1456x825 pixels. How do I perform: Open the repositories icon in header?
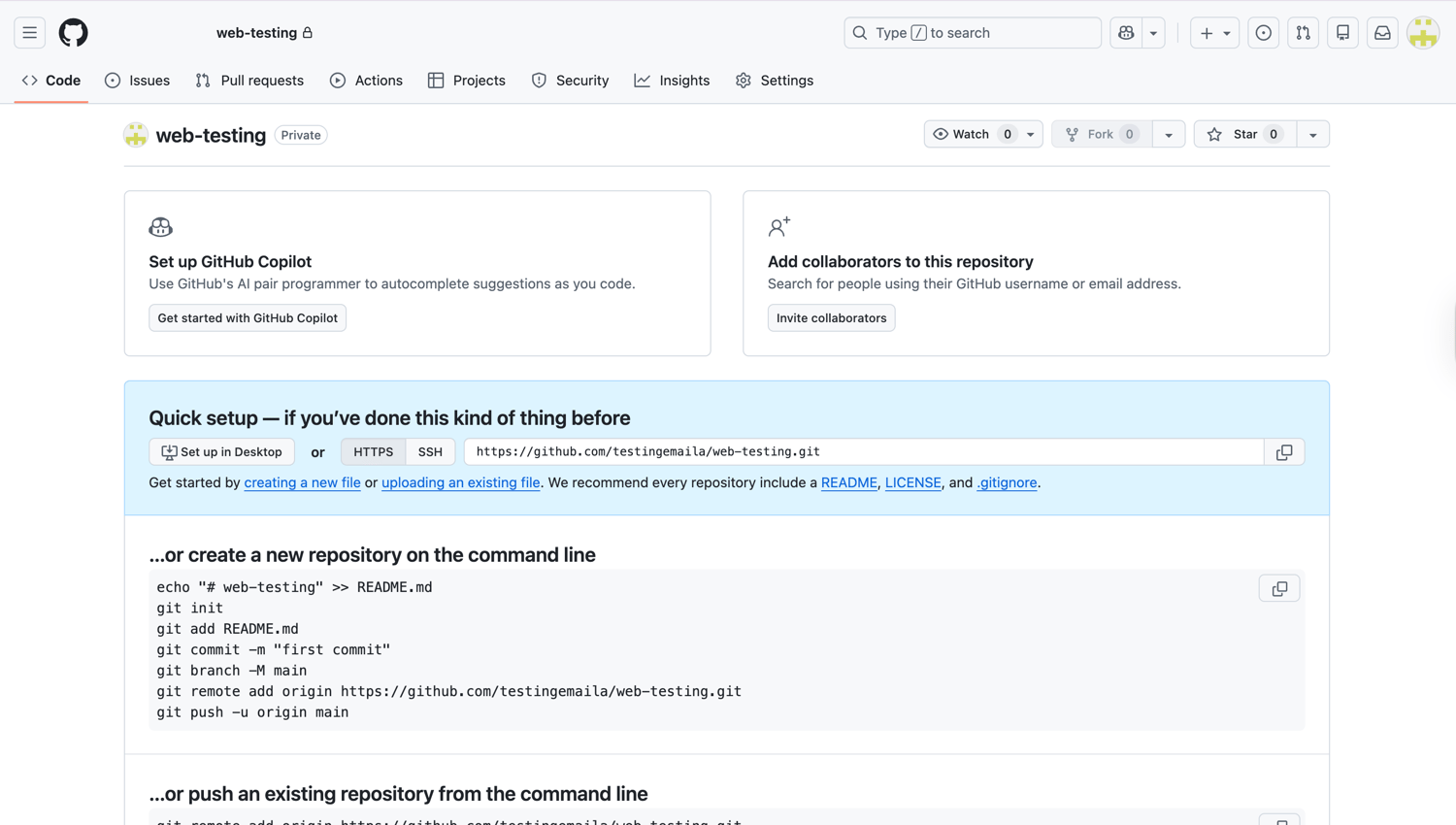pyautogui.click(x=1343, y=33)
